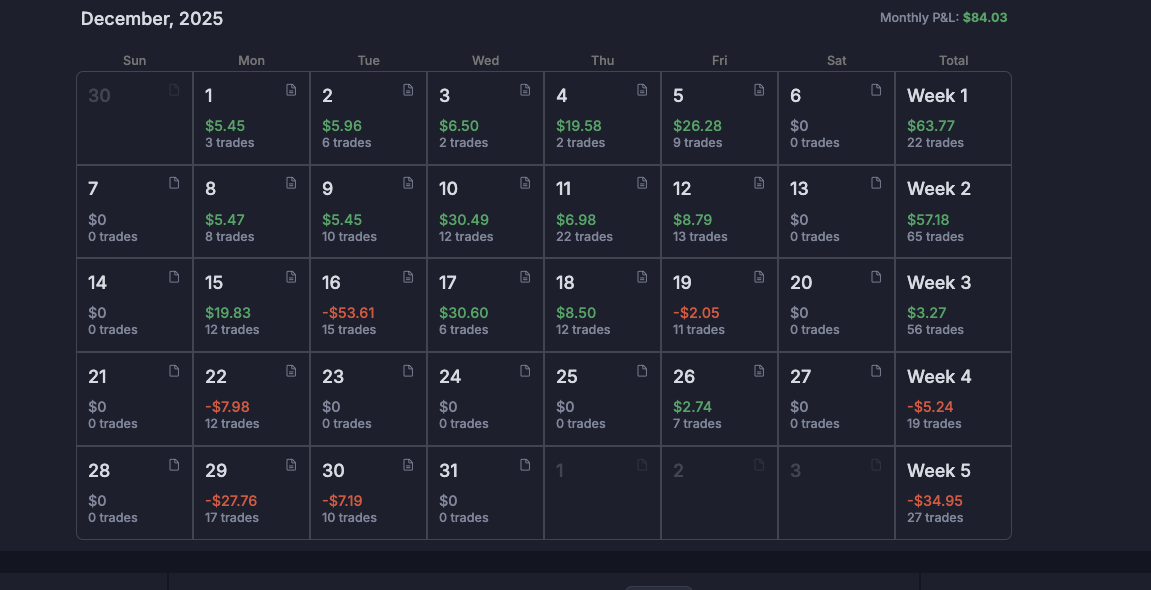This screenshot has height=590, width=1151.
Task: Select the December 30 loss day cell
Action: pos(368,493)
